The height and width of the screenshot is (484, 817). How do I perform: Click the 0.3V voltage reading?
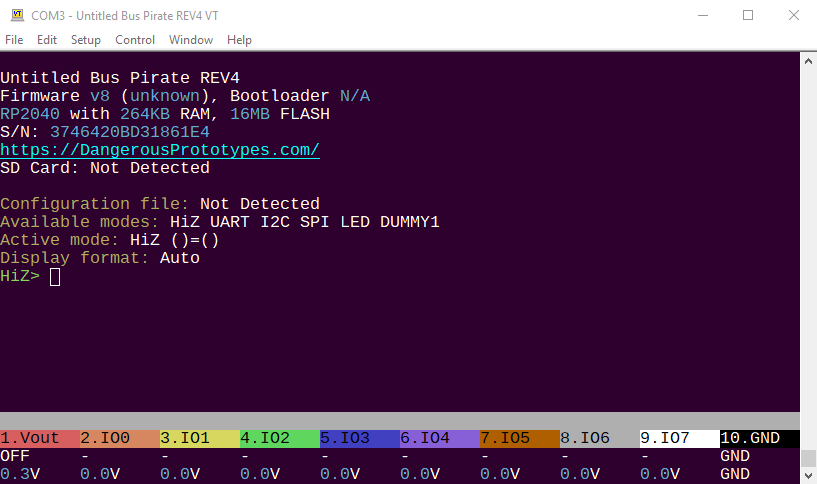[x=20, y=474]
